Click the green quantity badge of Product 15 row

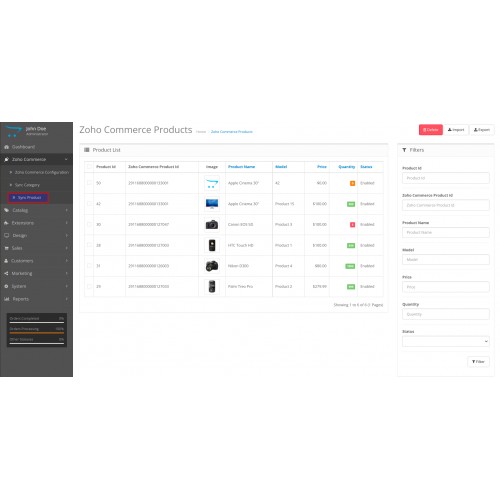(351, 204)
